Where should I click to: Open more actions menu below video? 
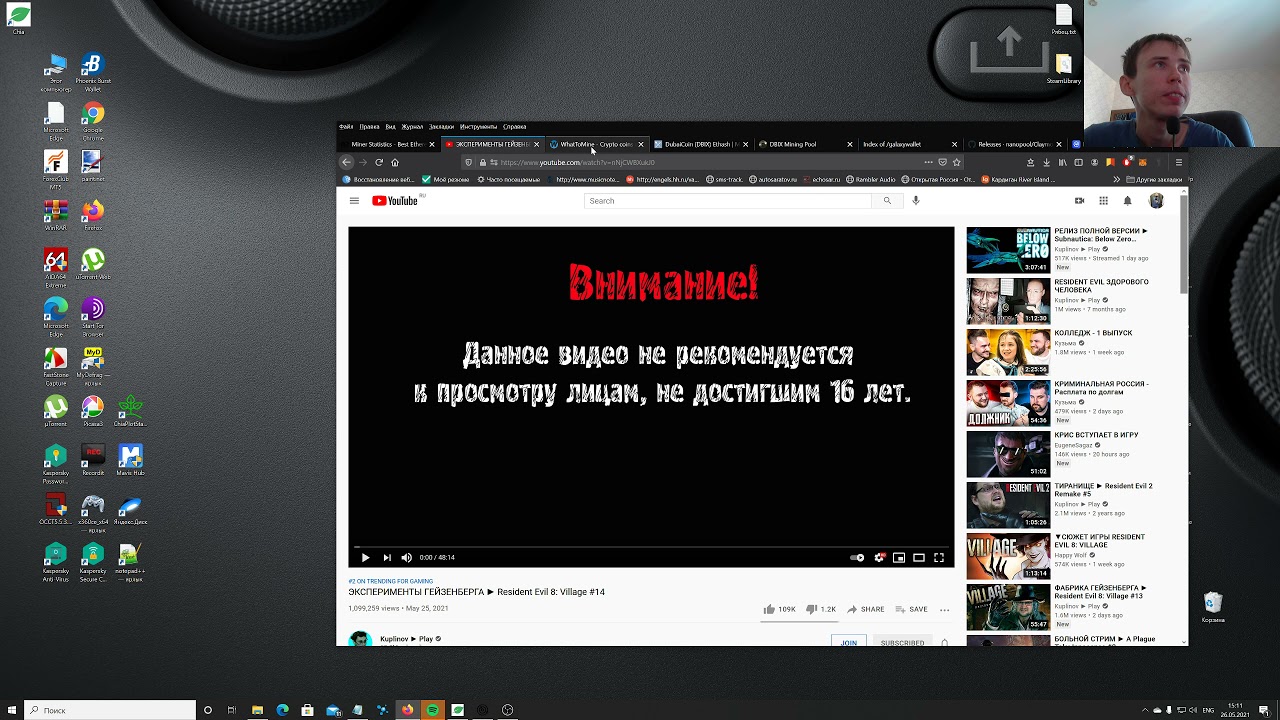coord(944,609)
